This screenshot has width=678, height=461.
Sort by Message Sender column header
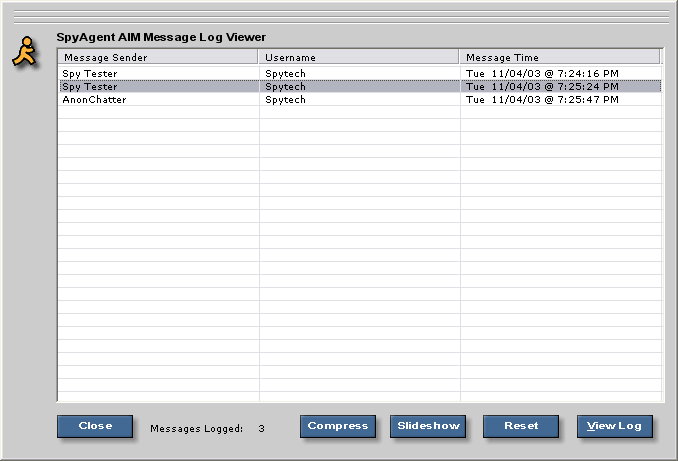(158, 57)
